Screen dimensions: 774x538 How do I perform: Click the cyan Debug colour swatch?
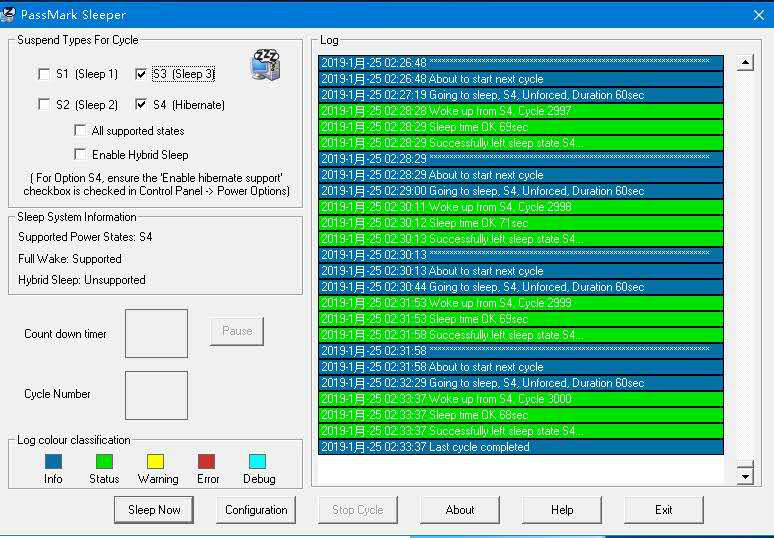point(257,461)
